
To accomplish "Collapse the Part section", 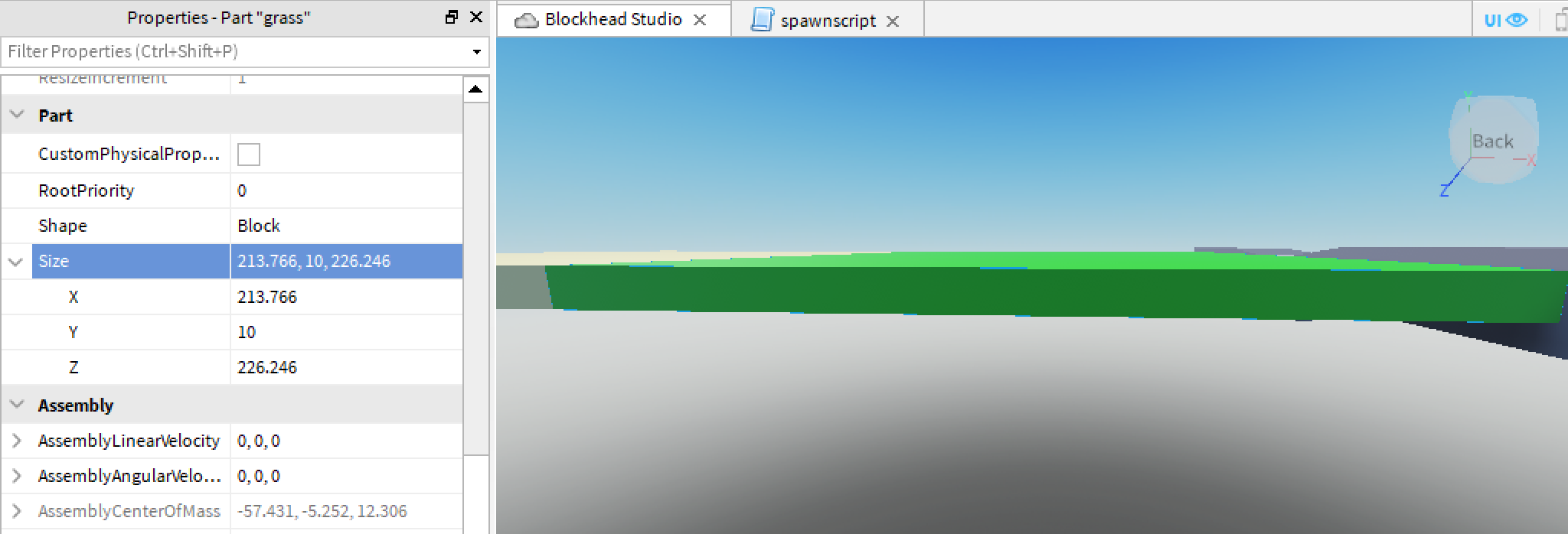I will pyautogui.click(x=17, y=116).
